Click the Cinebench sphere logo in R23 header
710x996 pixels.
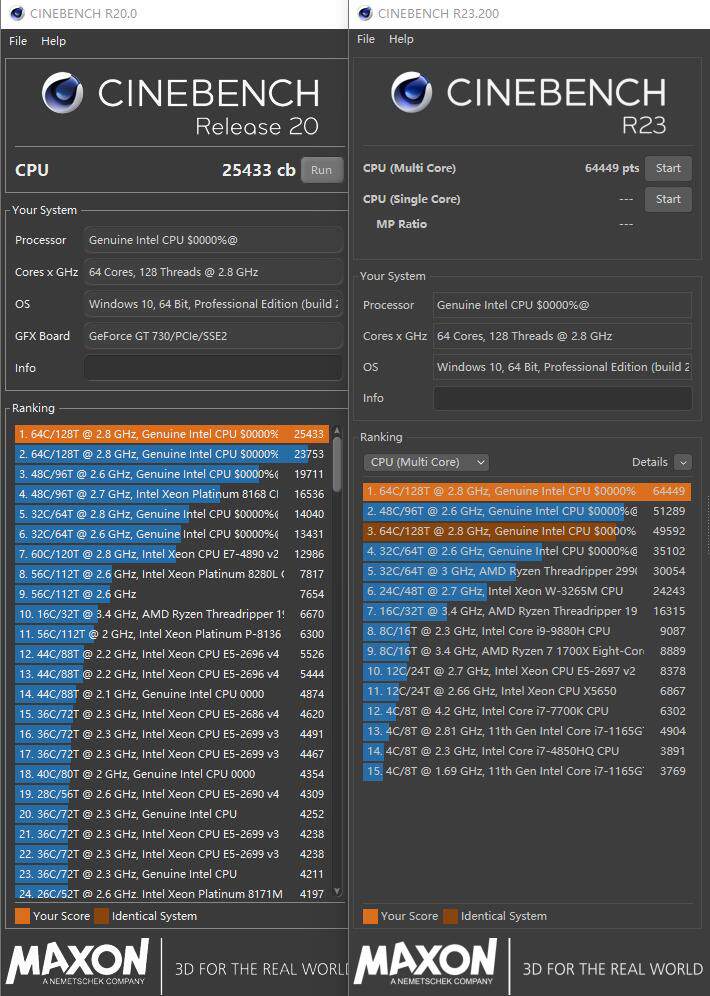412,92
